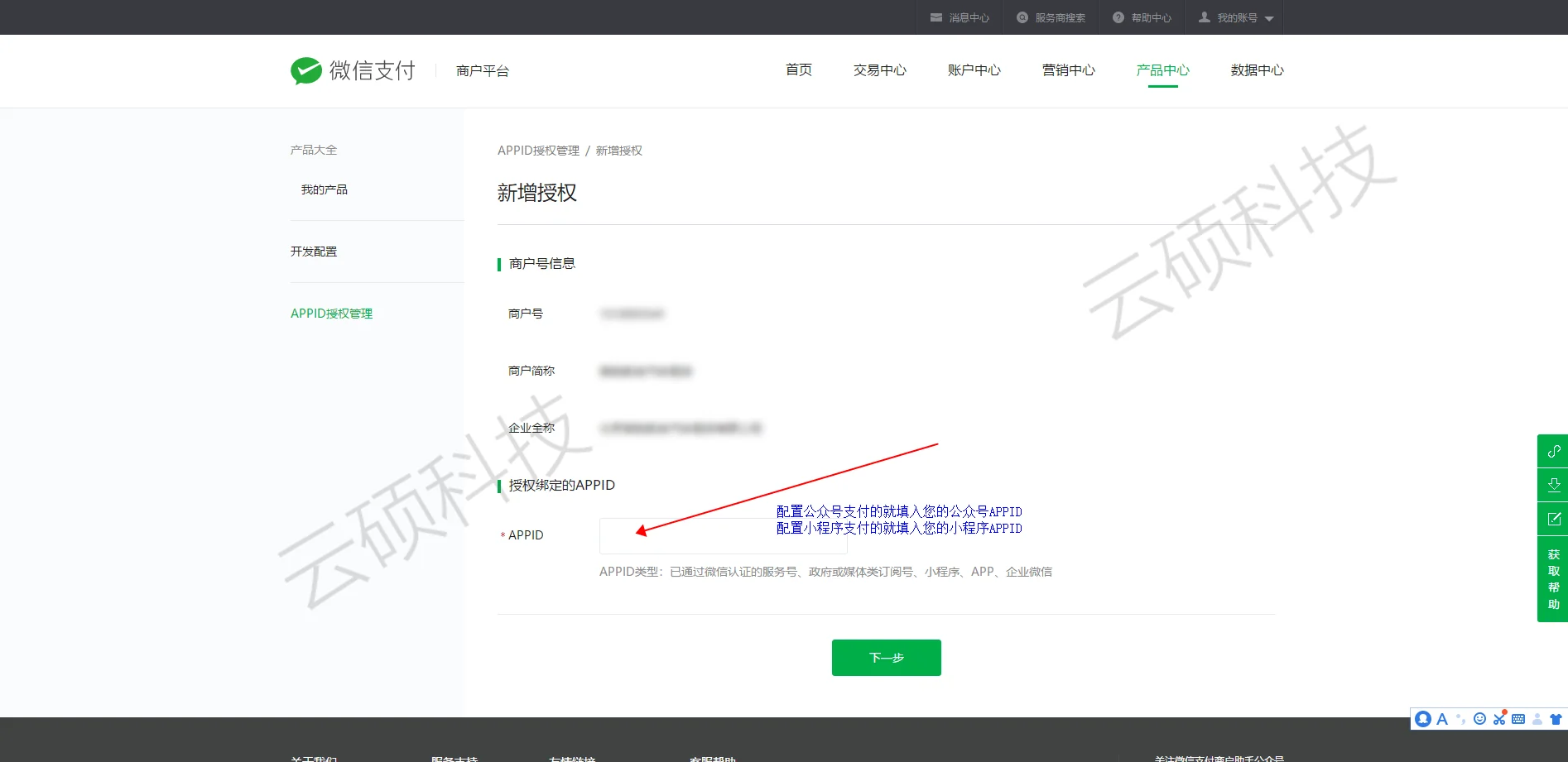Focus the APPID input field
The height and width of the screenshot is (762, 1568).
[723, 535]
